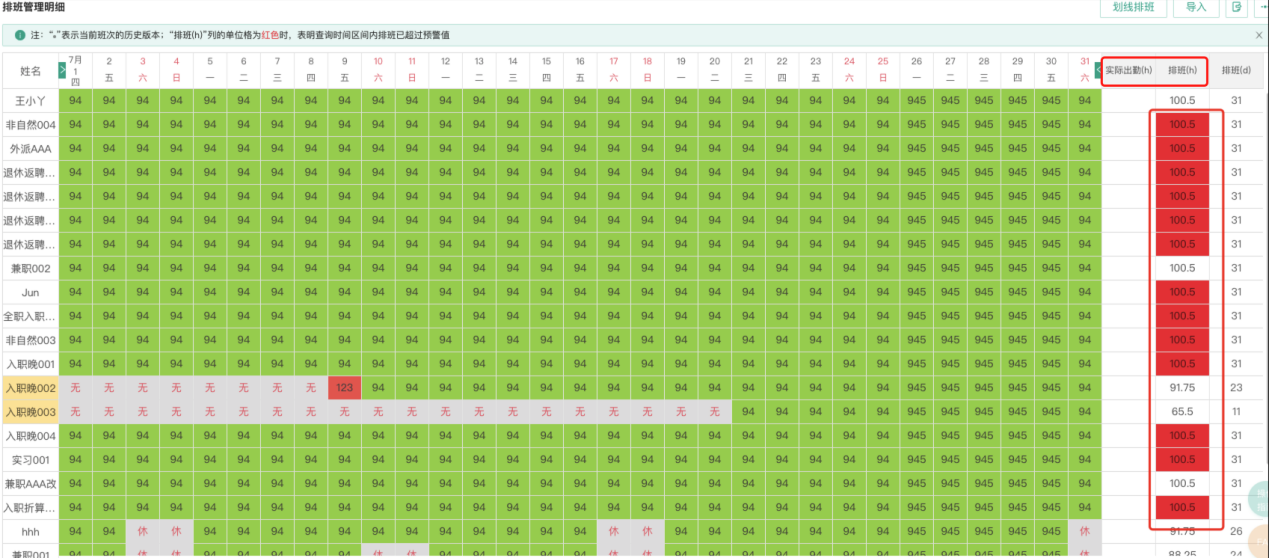Click red 100.5 hours cell for Jun
This screenshot has height=558, width=1269.
[x=1182, y=292]
